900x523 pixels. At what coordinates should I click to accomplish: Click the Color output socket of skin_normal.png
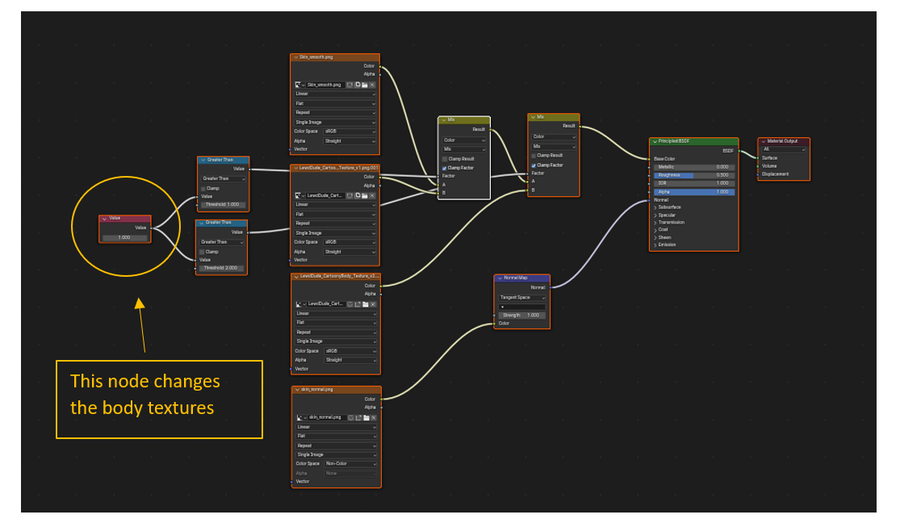click(x=381, y=399)
